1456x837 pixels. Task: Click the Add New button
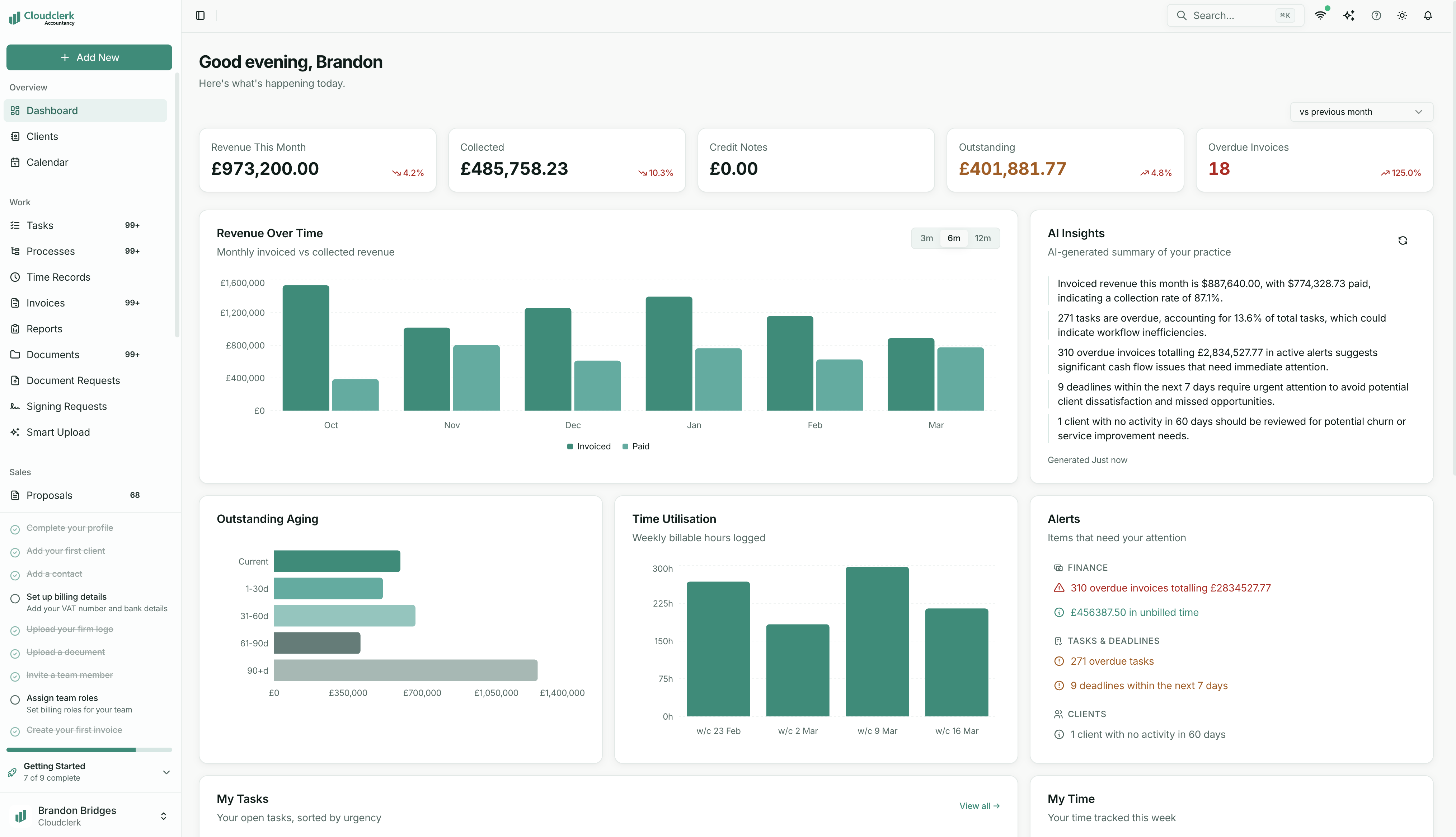pos(89,57)
